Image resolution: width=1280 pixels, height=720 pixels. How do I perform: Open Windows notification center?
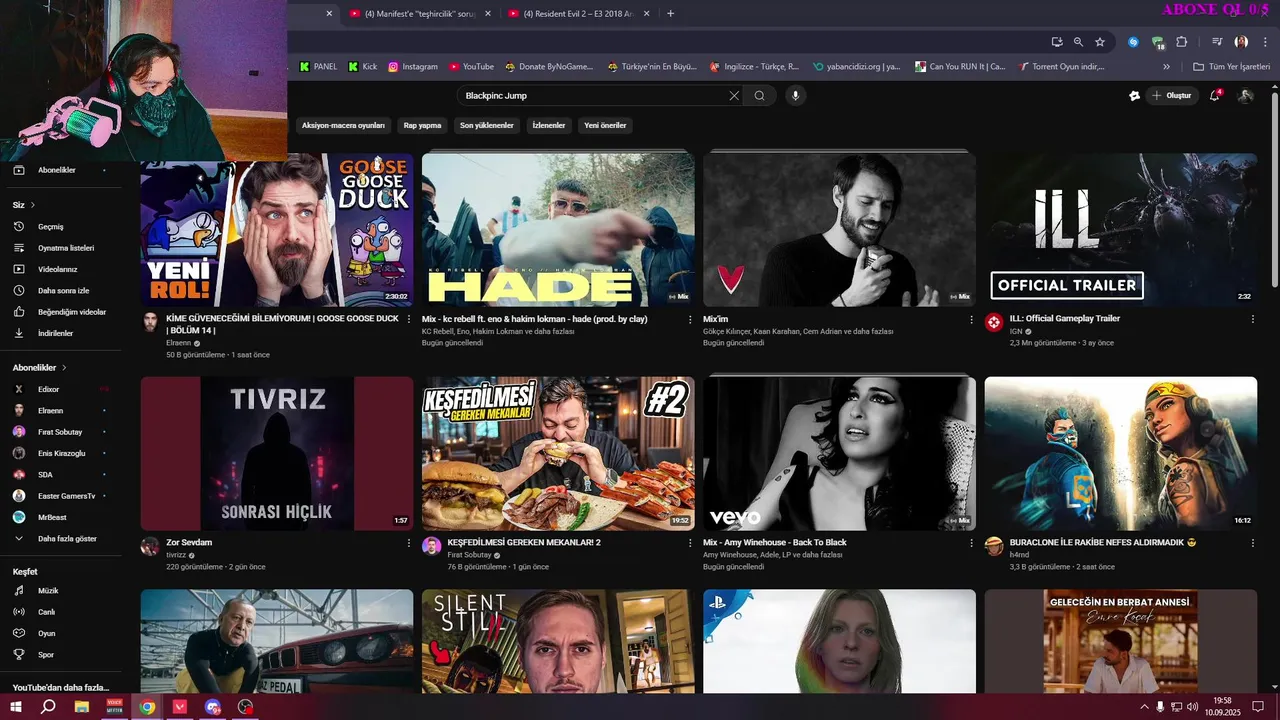click(1258, 707)
